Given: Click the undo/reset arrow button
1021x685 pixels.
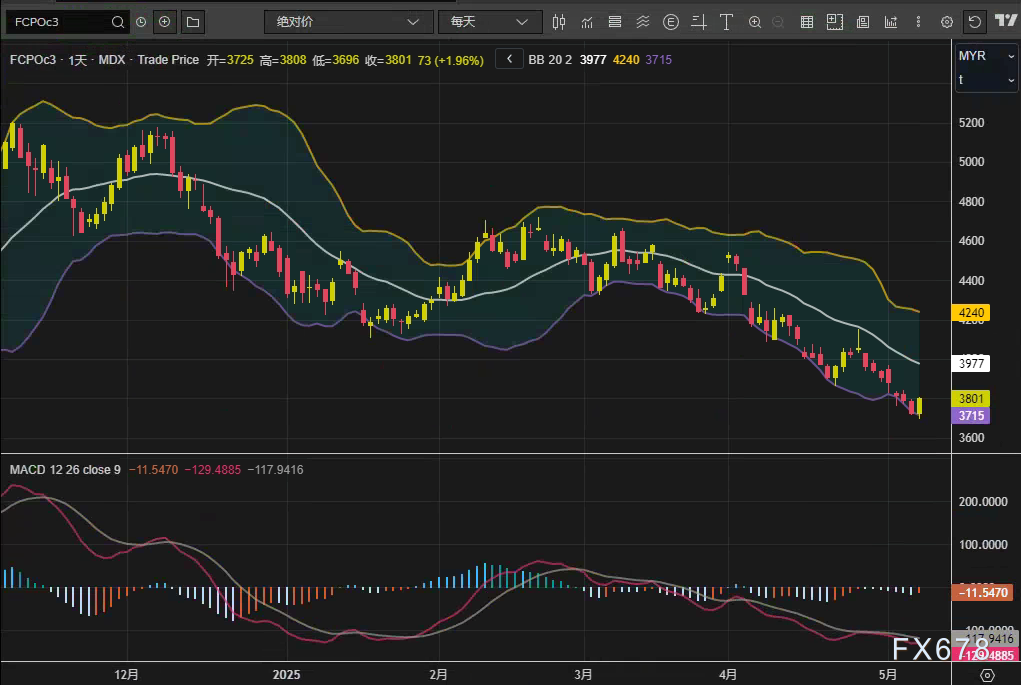Looking at the screenshot, I should point(974,21).
